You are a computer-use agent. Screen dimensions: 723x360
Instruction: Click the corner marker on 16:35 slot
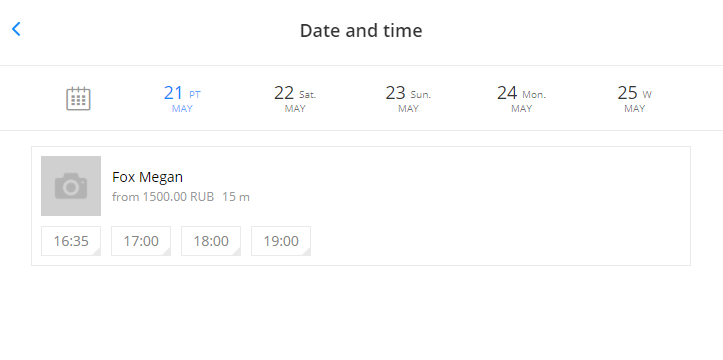[x=97, y=252]
